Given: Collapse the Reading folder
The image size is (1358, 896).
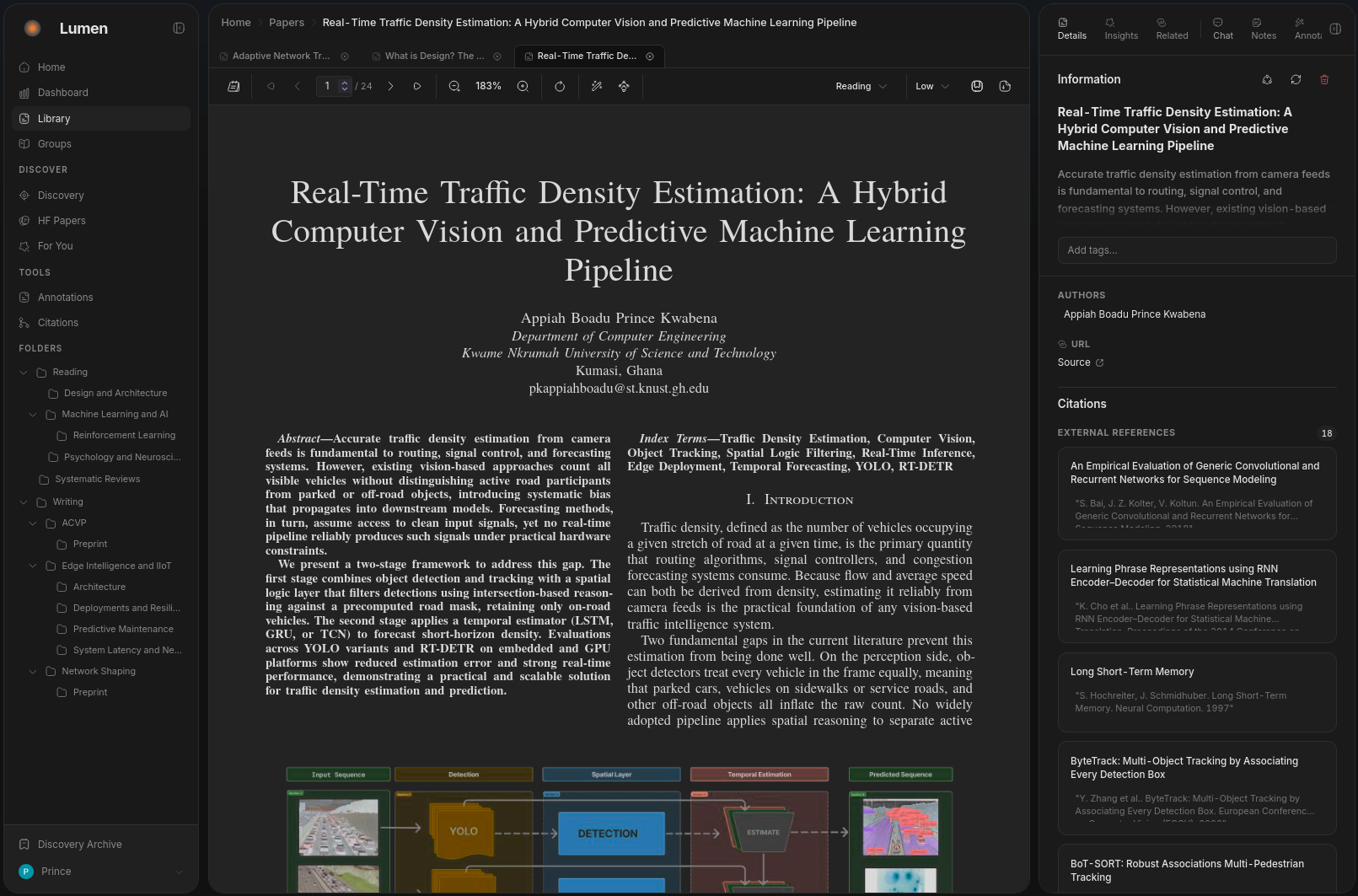Looking at the screenshot, I should point(24,373).
